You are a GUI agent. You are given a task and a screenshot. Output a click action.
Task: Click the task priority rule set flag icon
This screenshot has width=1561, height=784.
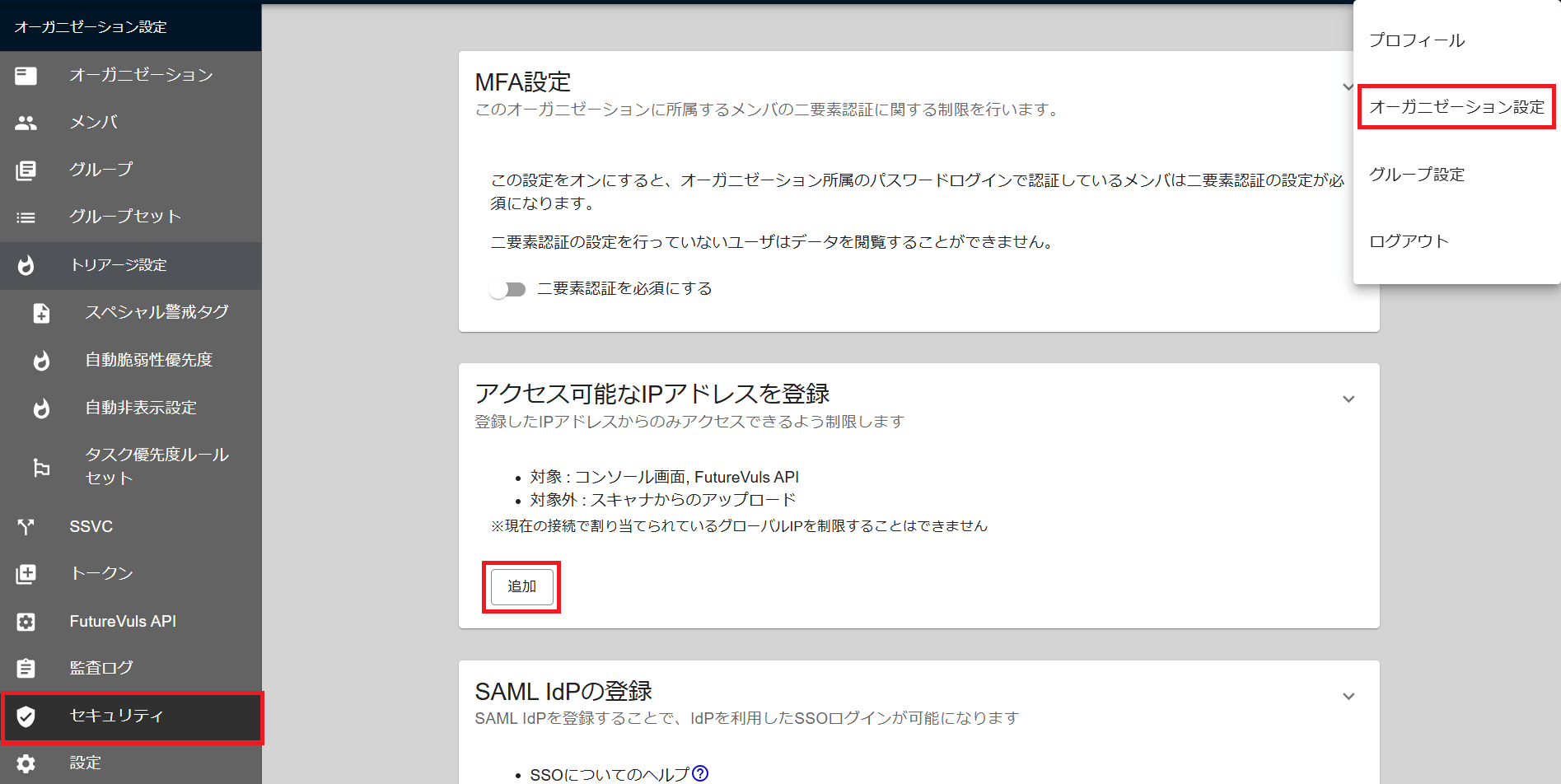point(41,468)
